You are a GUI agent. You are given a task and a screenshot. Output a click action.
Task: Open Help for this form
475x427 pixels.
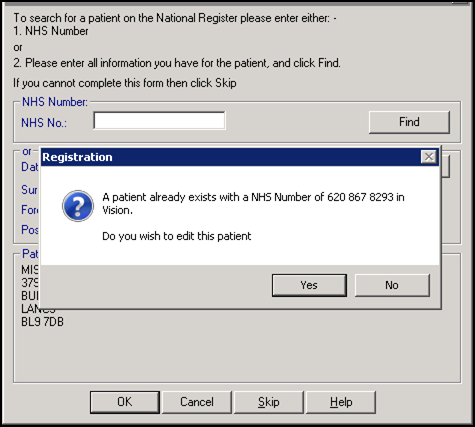[x=341, y=402]
